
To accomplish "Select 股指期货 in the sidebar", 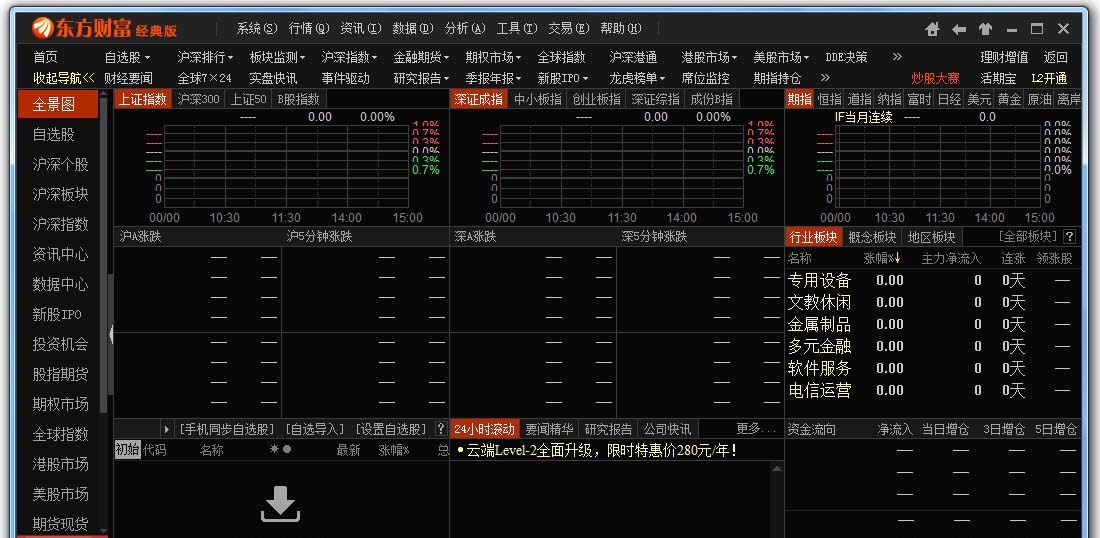I will [x=60, y=375].
